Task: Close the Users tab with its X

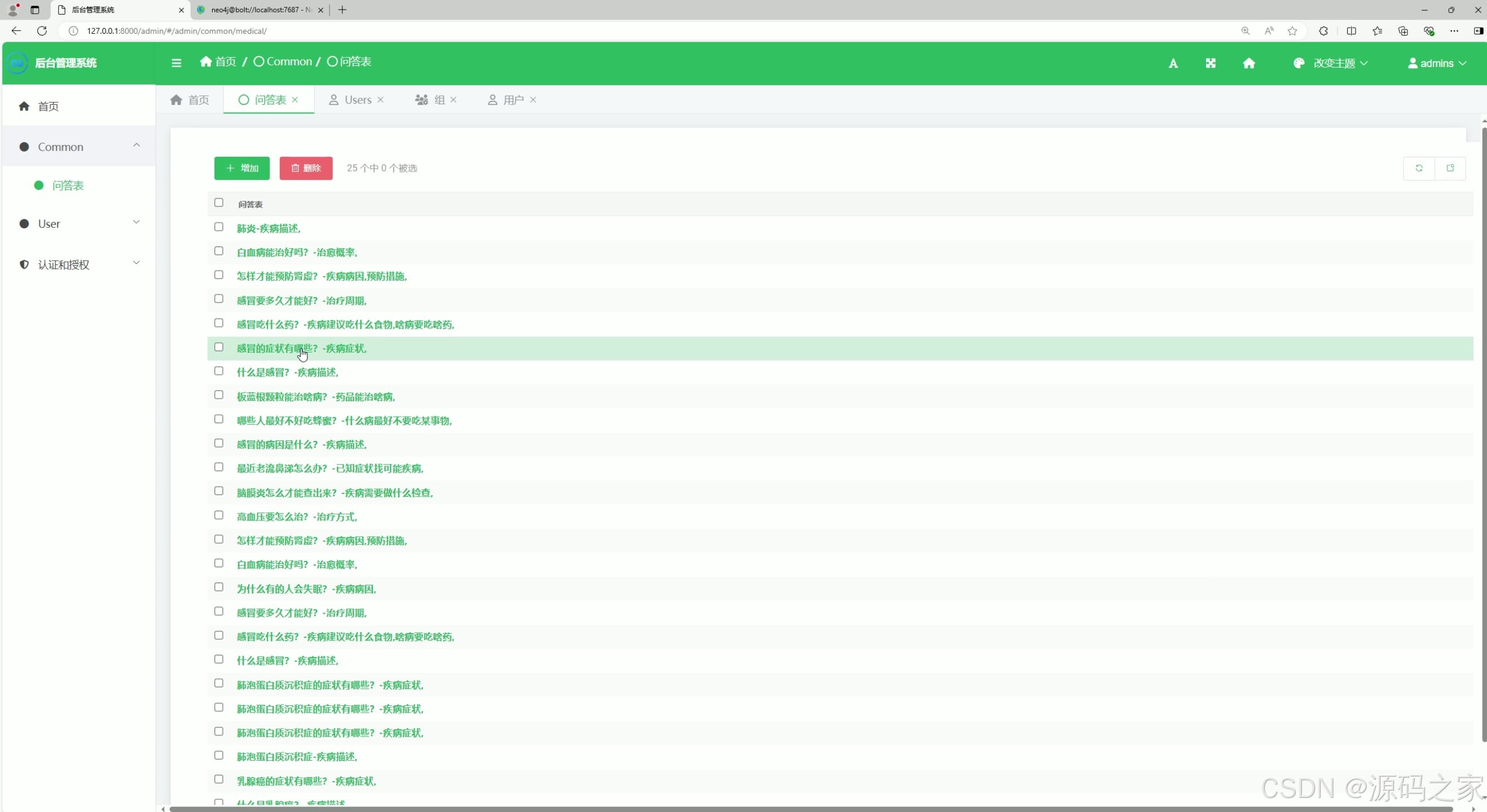Action: click(x=380, y=100)
